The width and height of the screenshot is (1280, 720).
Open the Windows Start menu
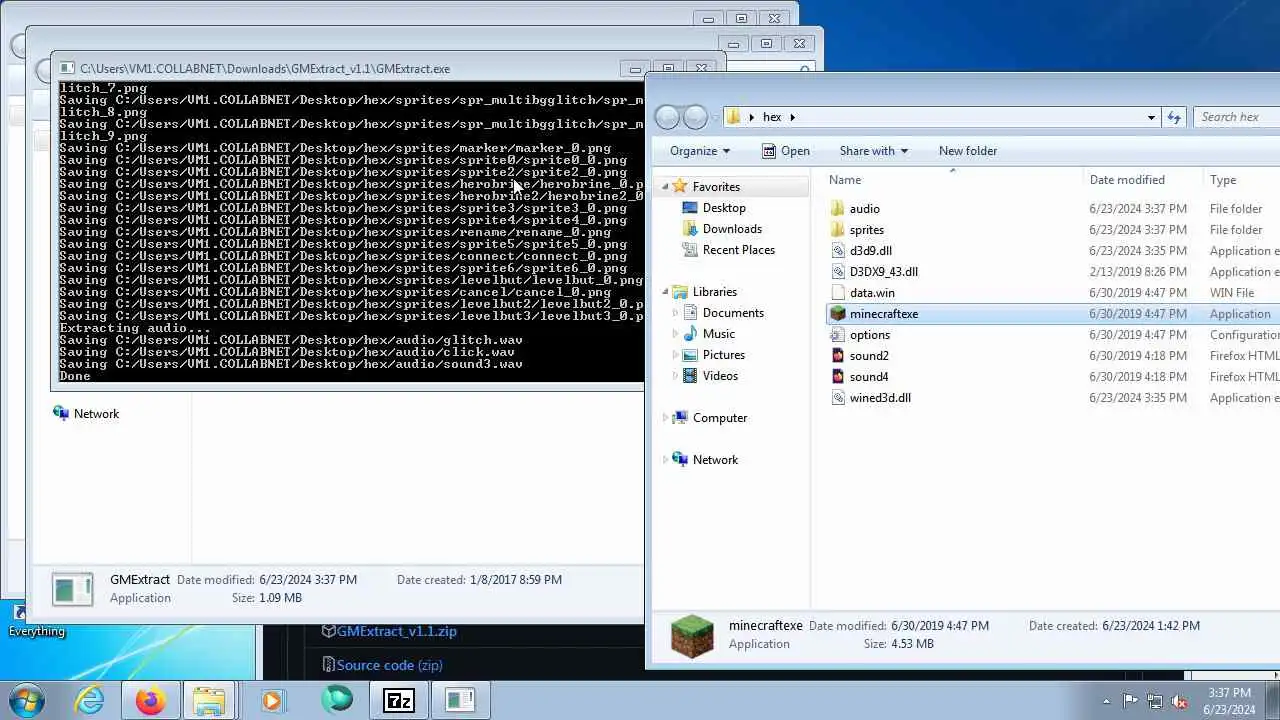(x=26, y=700)
